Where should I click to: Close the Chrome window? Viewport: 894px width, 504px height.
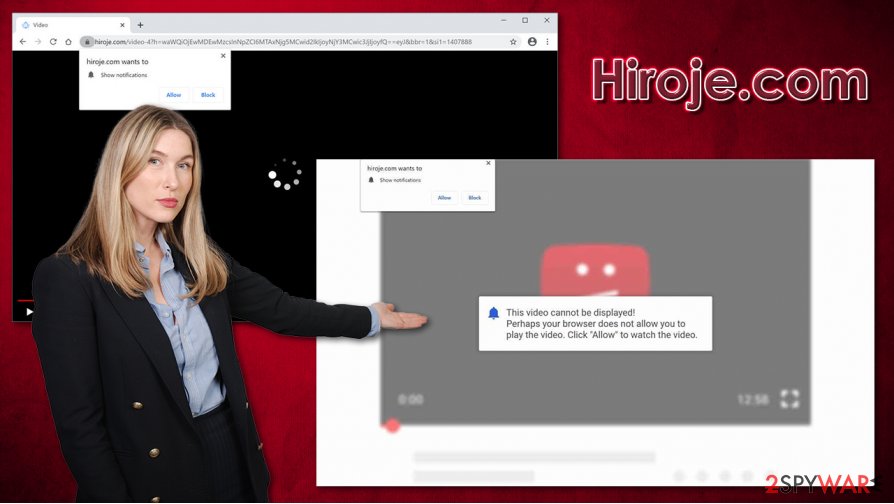(x=547, y=21)
